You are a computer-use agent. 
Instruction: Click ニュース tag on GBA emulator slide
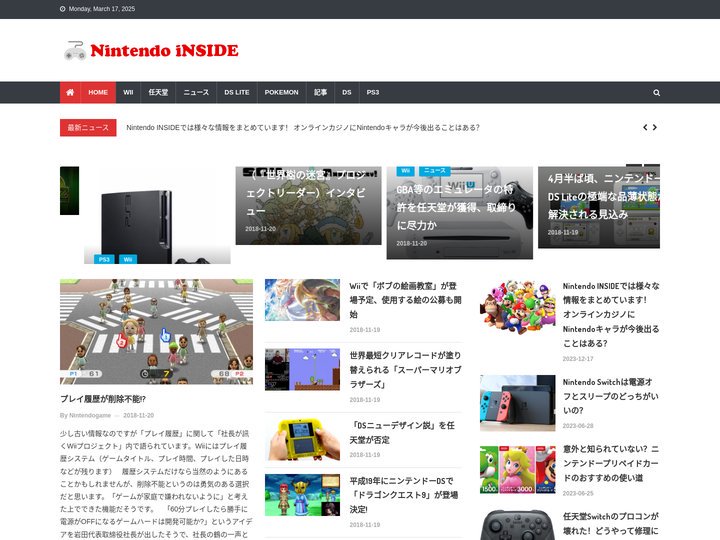[x=435, y=171]
